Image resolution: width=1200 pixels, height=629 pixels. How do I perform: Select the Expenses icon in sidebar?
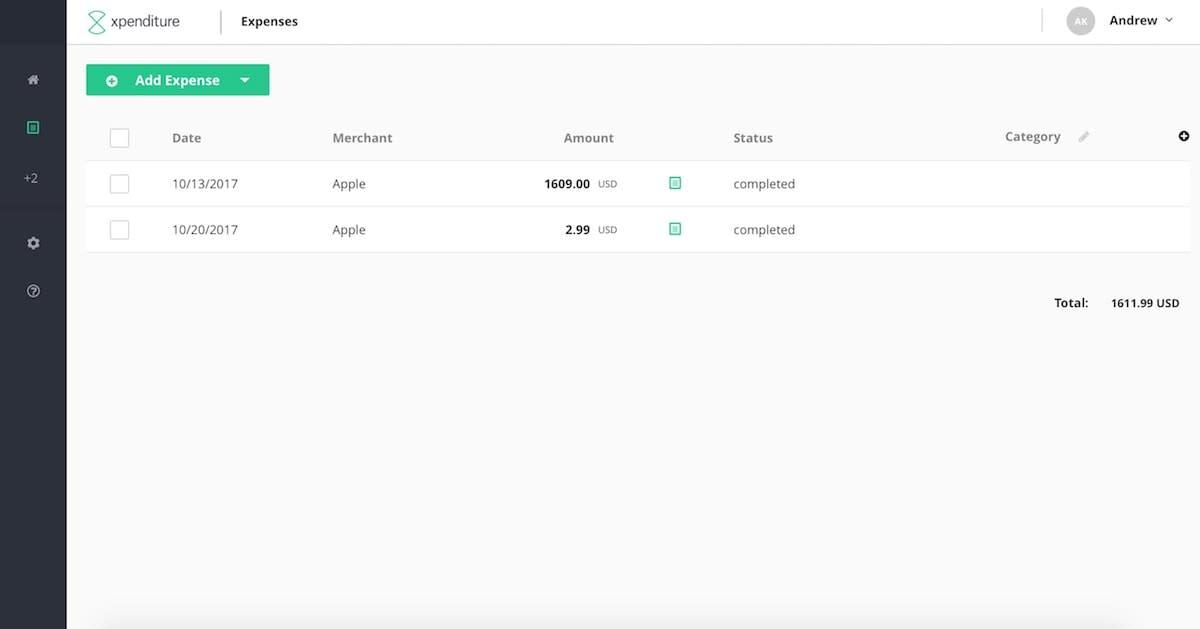pyautogui.click(x=33, y=127)
